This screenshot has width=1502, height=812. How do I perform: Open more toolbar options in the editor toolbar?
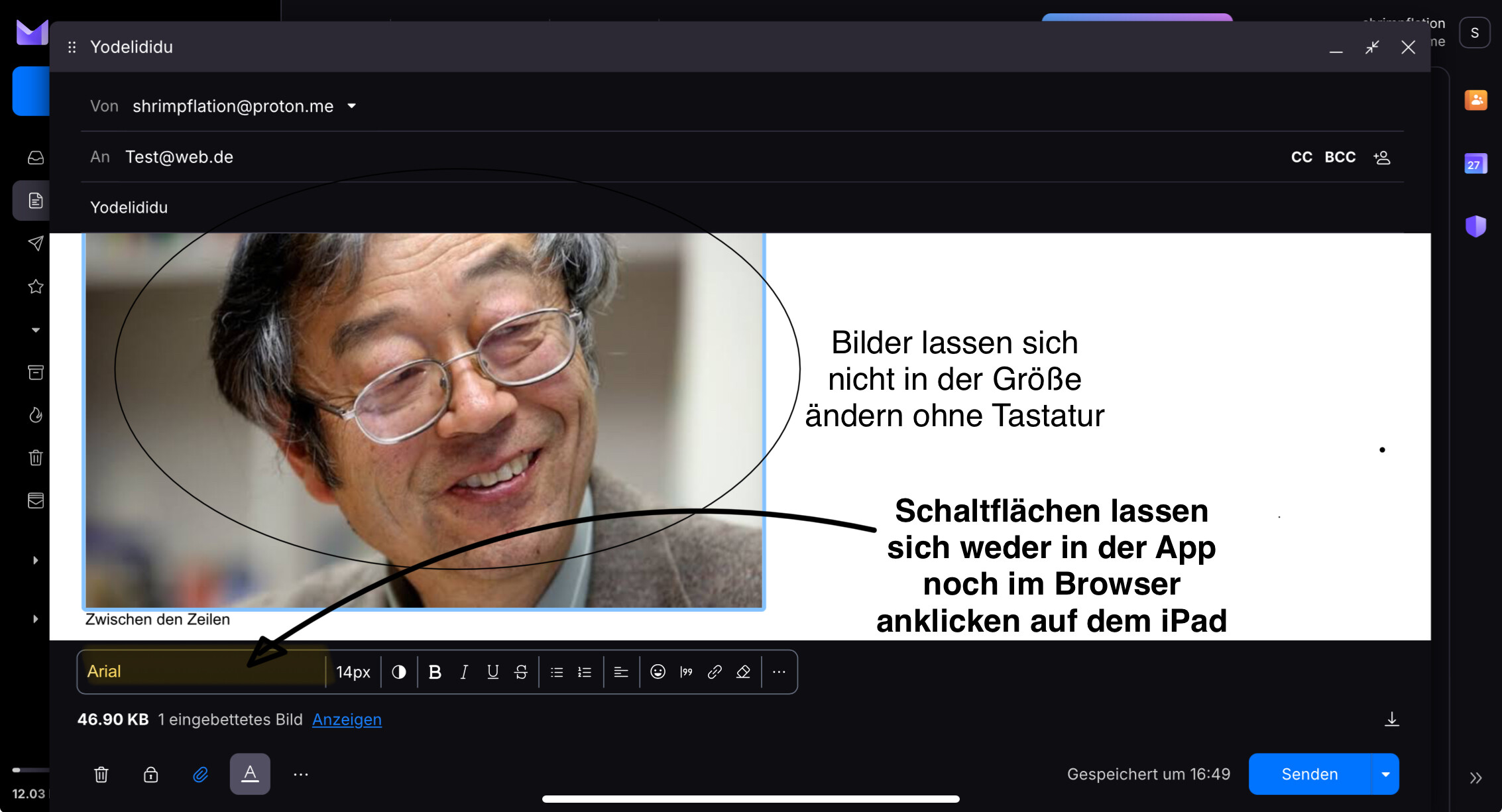[780, 672]
